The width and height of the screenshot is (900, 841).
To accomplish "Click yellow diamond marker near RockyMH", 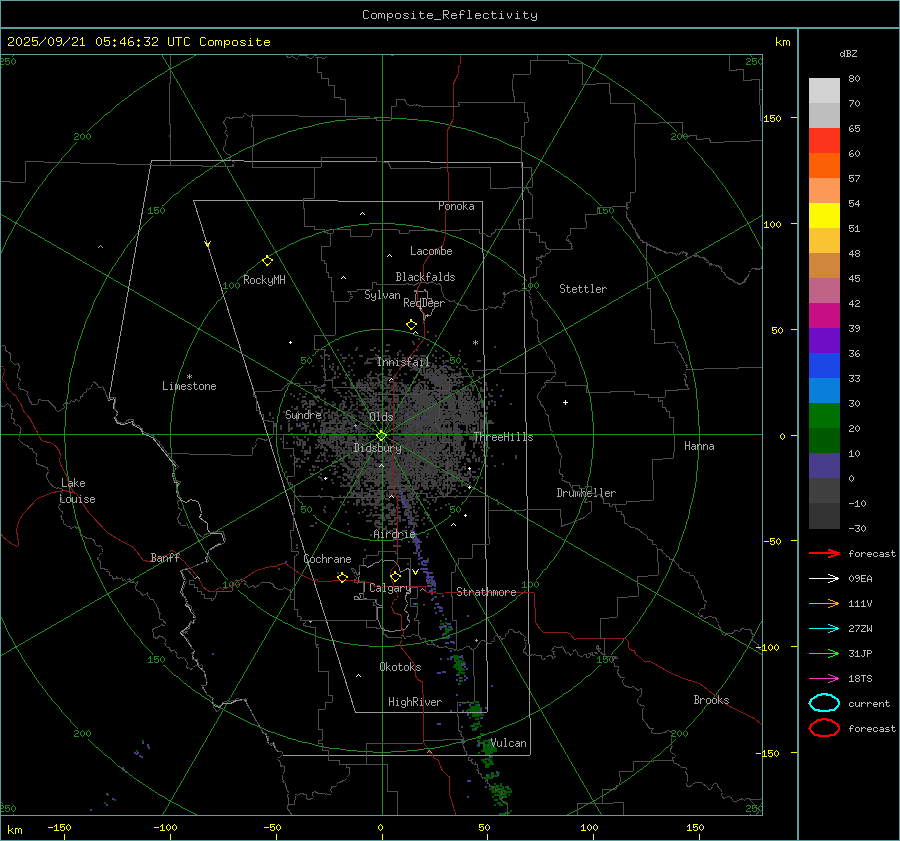I will pos(267,260).
